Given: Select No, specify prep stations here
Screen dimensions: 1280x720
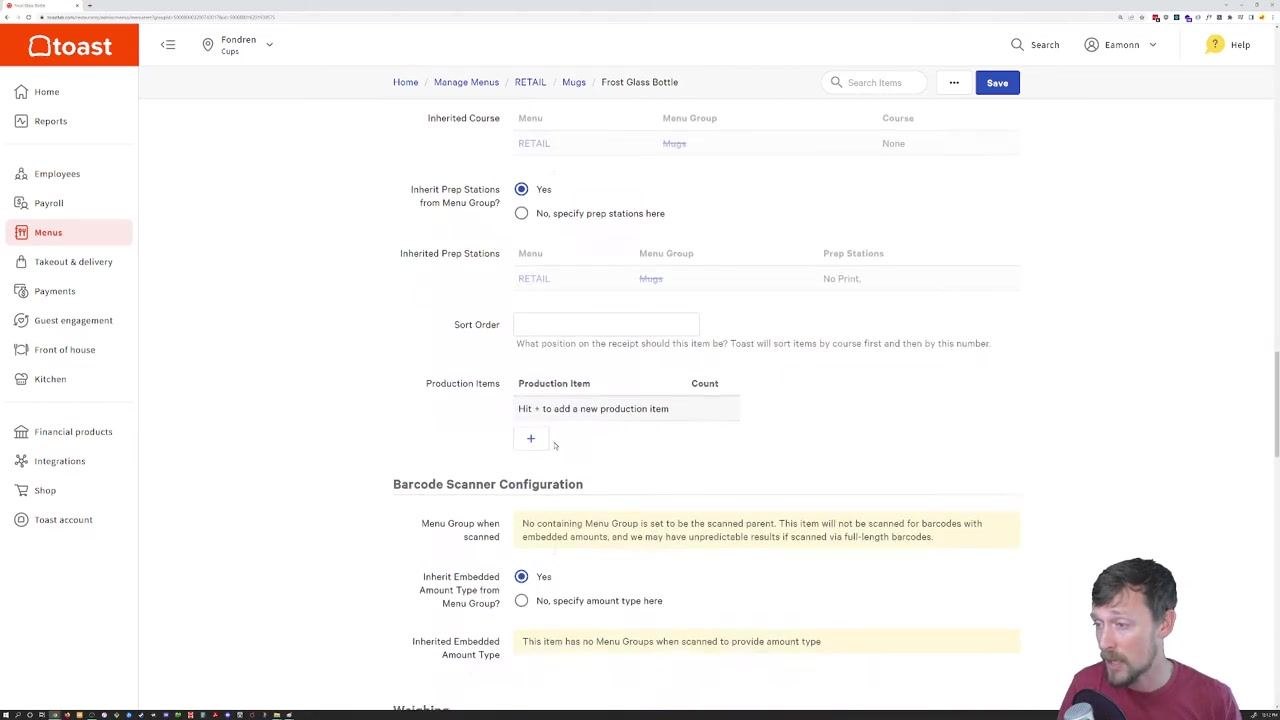Looking at the screenshot, I should [521, 213].
